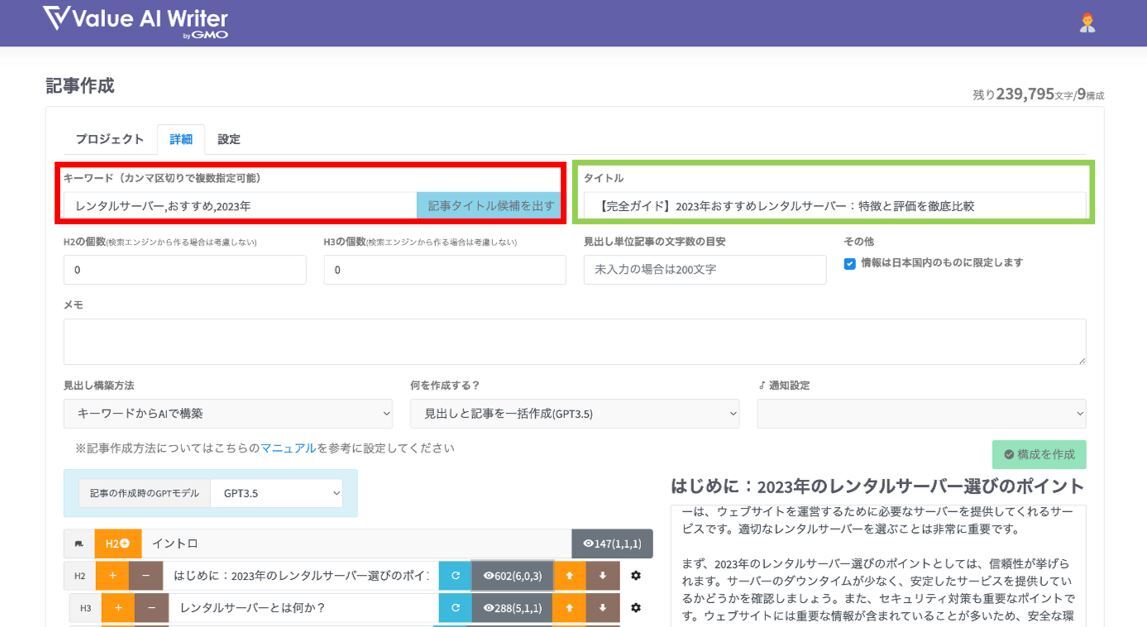Focus the H3の個数 input field

[x=445, y=270]
